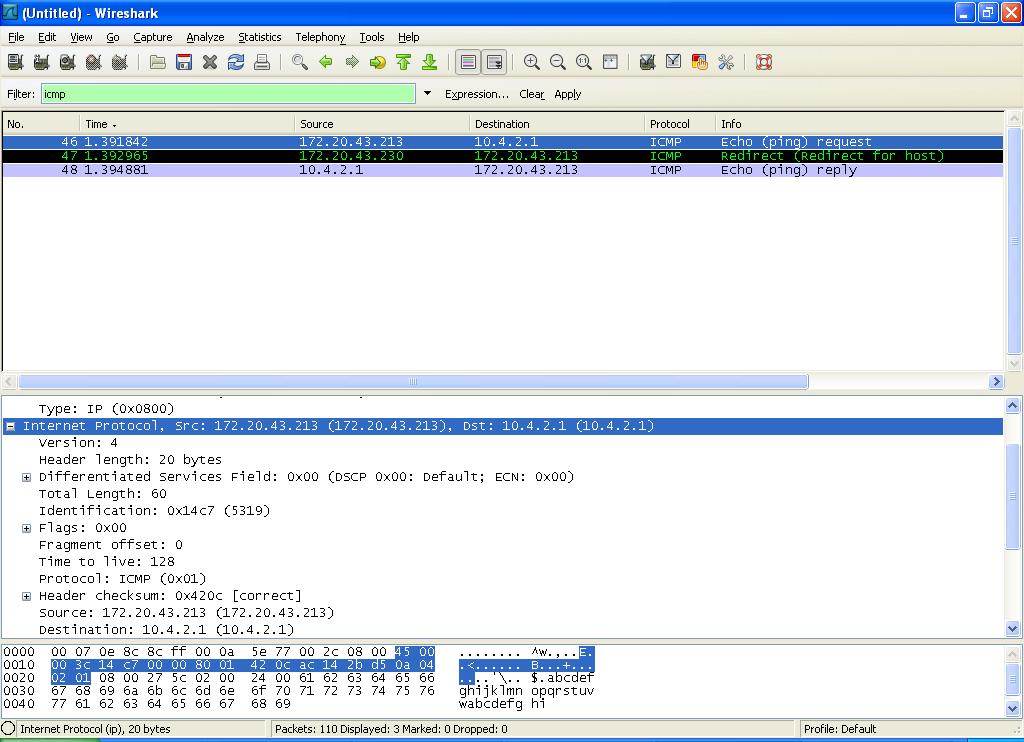Find a packet with magnifier icon

click(300, 62)
